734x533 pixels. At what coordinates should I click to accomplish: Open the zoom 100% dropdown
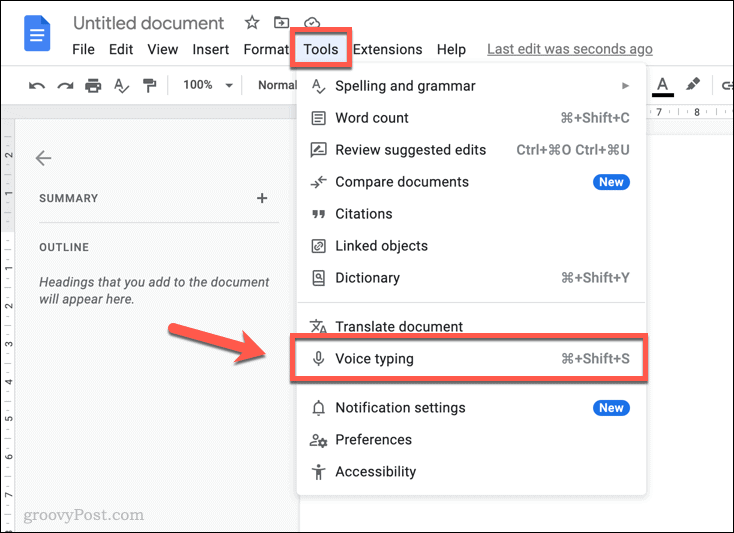point(208,85)
